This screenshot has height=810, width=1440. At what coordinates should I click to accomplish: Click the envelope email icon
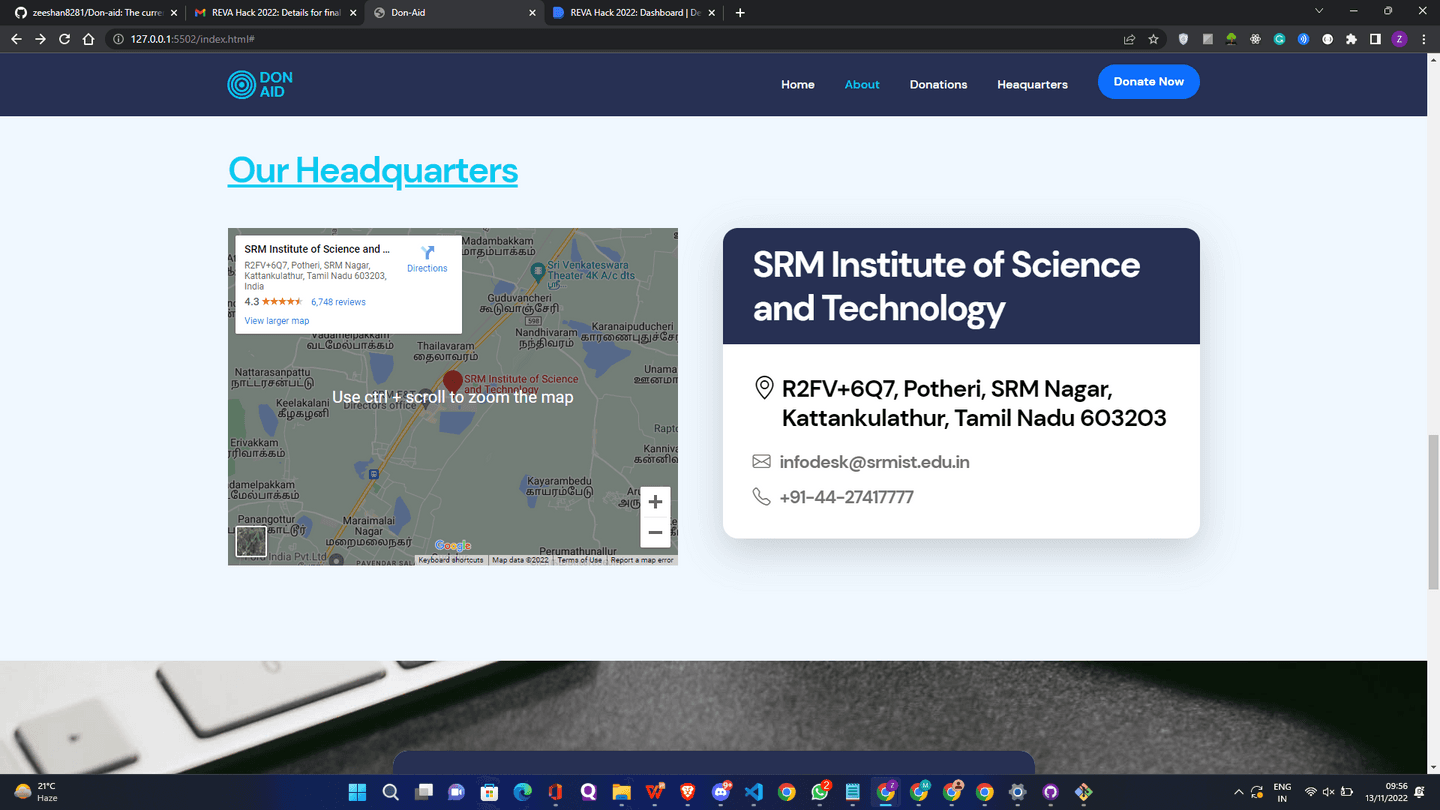(761, 461)
